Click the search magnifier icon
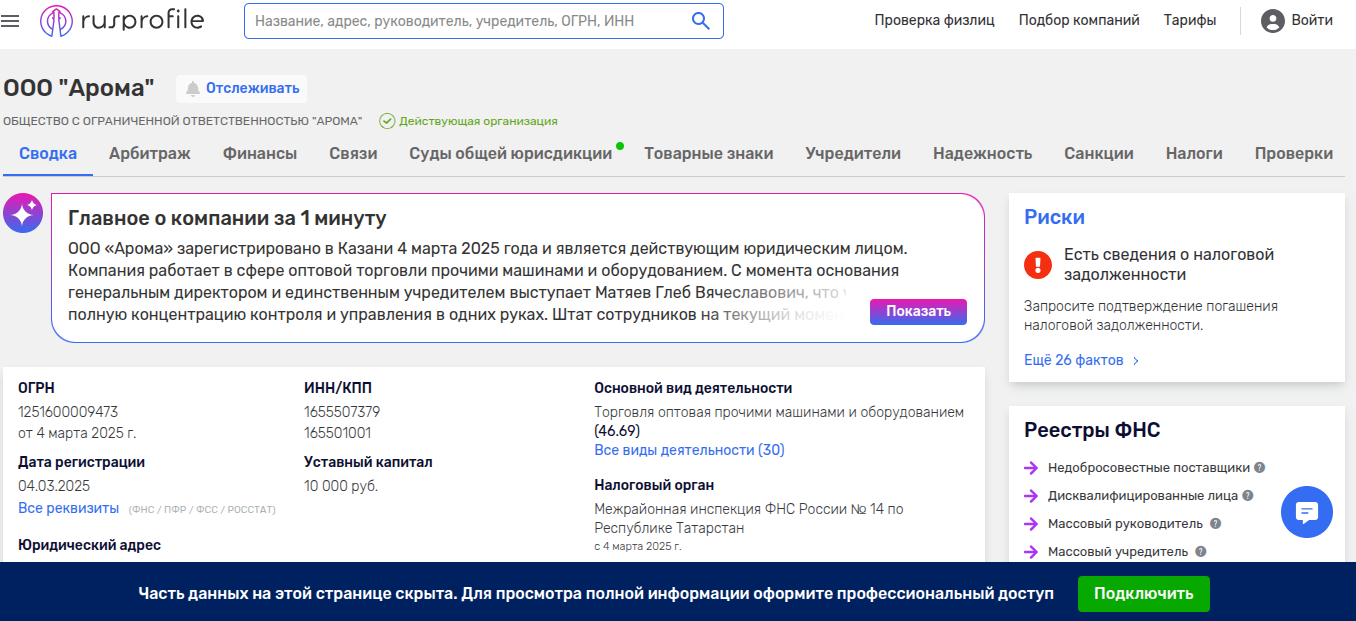 point(701,20)
